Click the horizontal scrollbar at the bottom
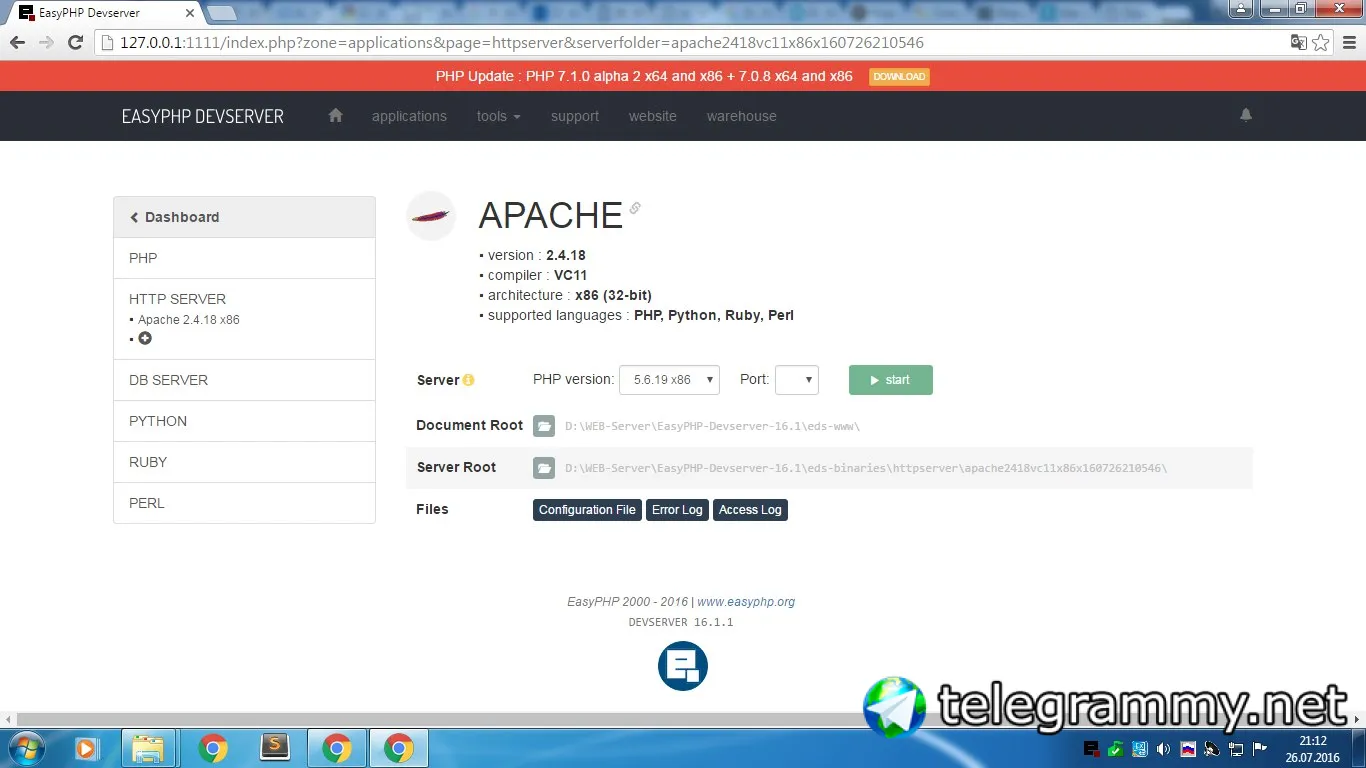 pos(683,720)
